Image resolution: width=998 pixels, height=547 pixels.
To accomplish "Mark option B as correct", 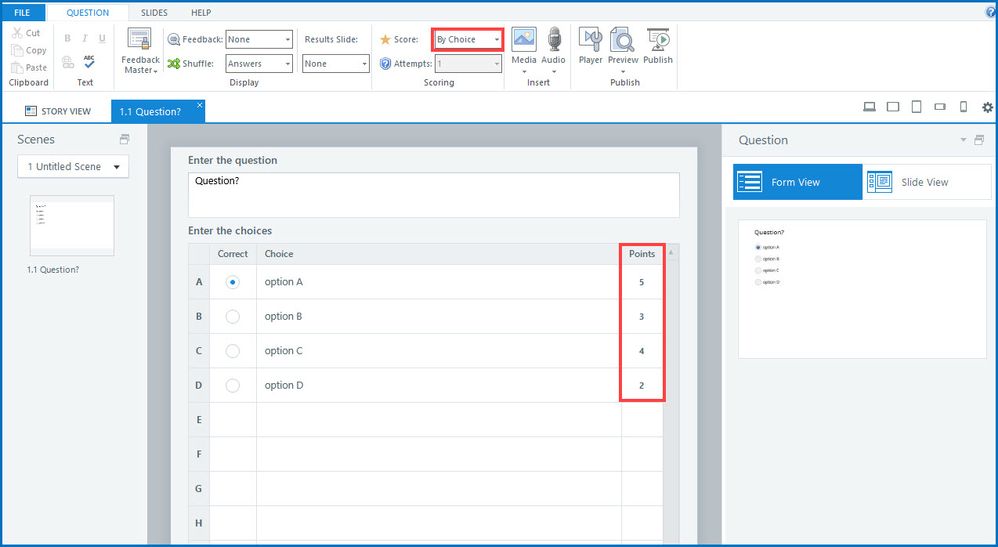I will (233, 317).
